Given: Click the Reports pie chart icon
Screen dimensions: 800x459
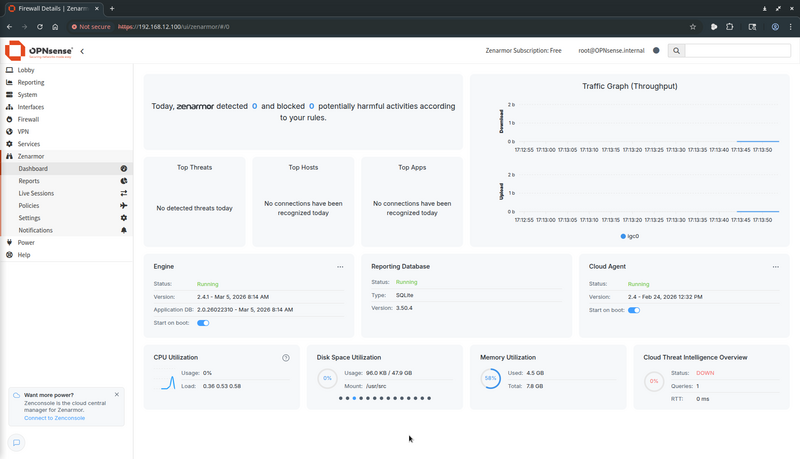Looking at the screenshot, I should click(x=123, y=181).
